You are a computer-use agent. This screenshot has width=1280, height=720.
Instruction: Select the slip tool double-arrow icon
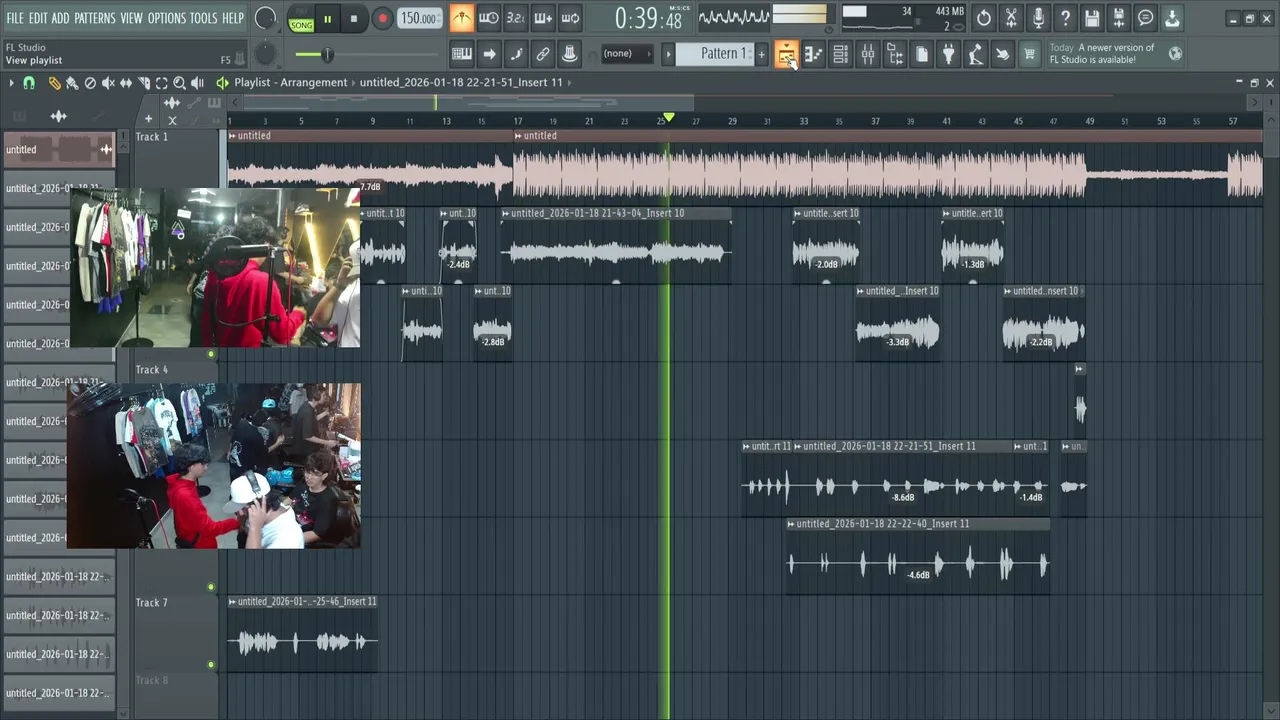point(126,83)
